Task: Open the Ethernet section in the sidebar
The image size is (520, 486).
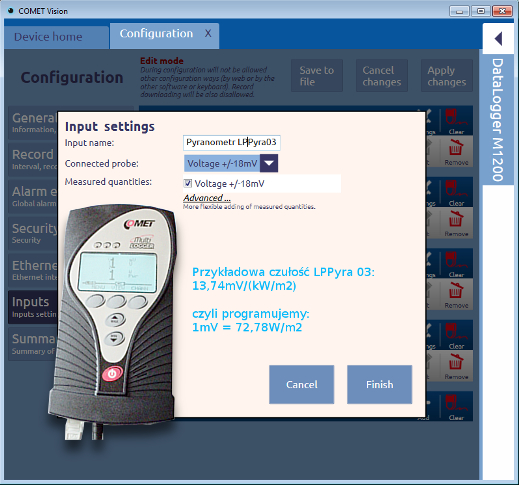Action: click(33, 271)
